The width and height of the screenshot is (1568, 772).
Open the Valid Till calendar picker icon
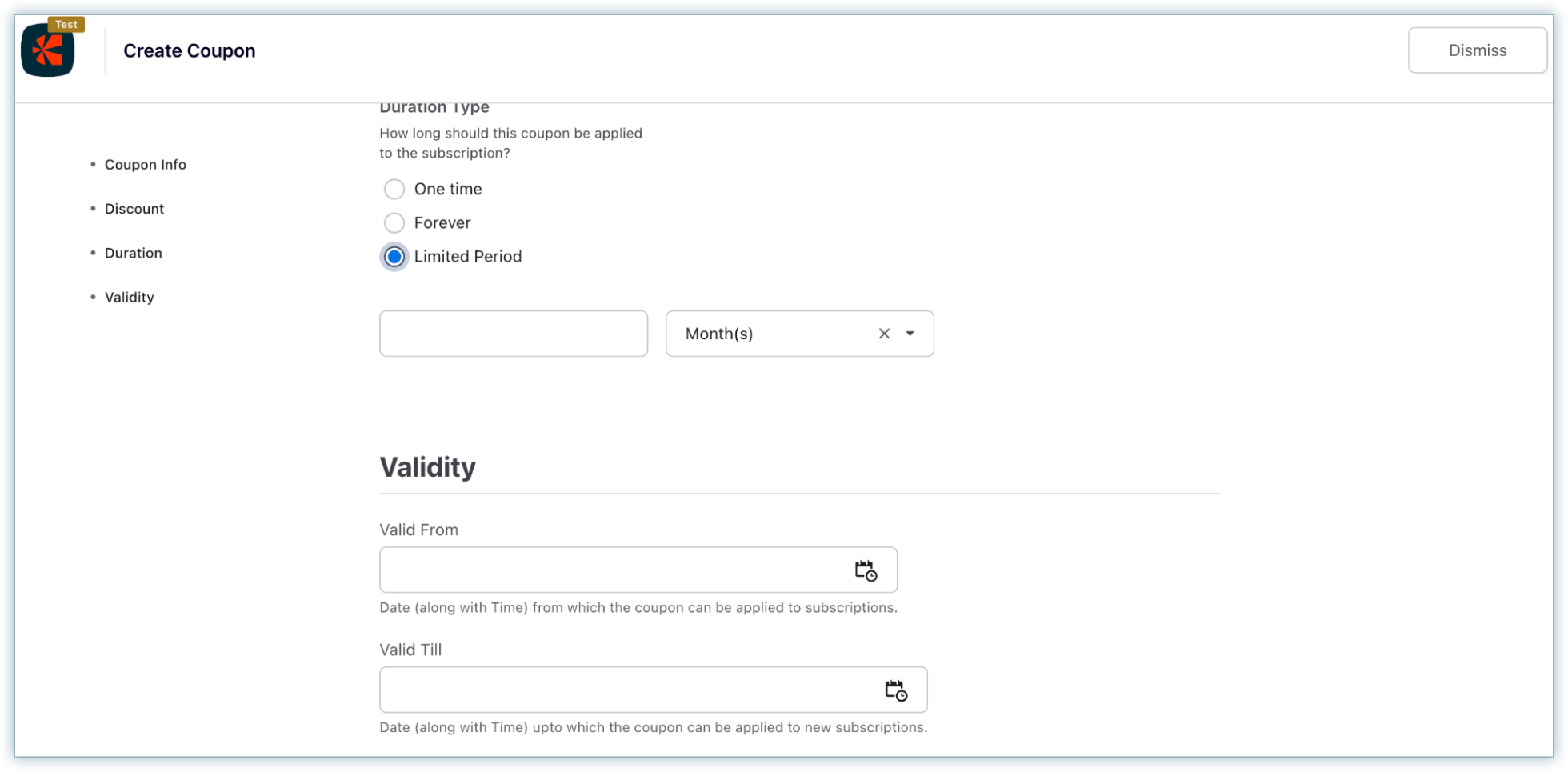898,690
